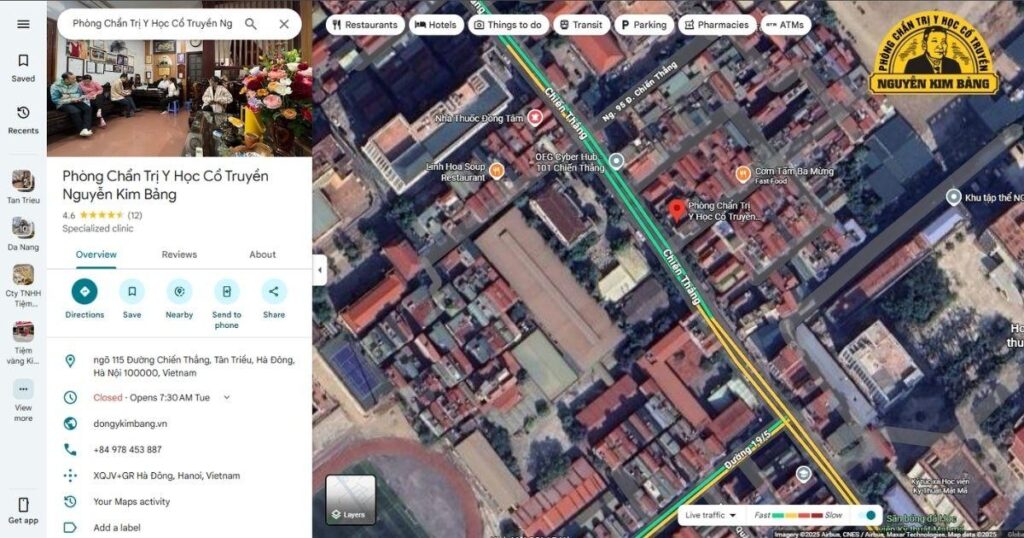
Task: Open the hamburger main menu
Action: click(x=23, y=24)
